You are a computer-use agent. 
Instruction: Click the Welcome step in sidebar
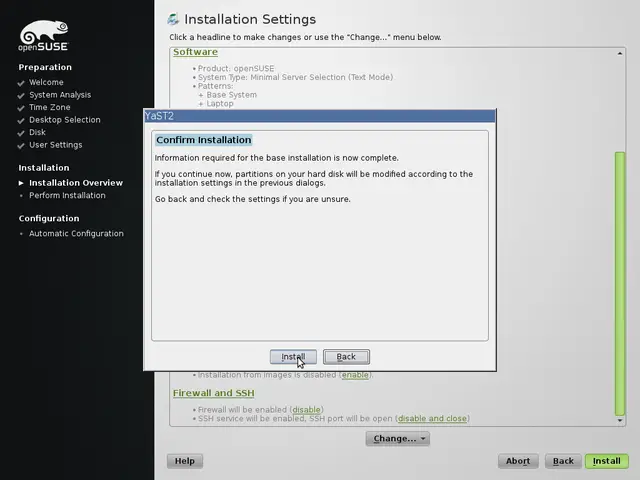[x=46, y=82]
